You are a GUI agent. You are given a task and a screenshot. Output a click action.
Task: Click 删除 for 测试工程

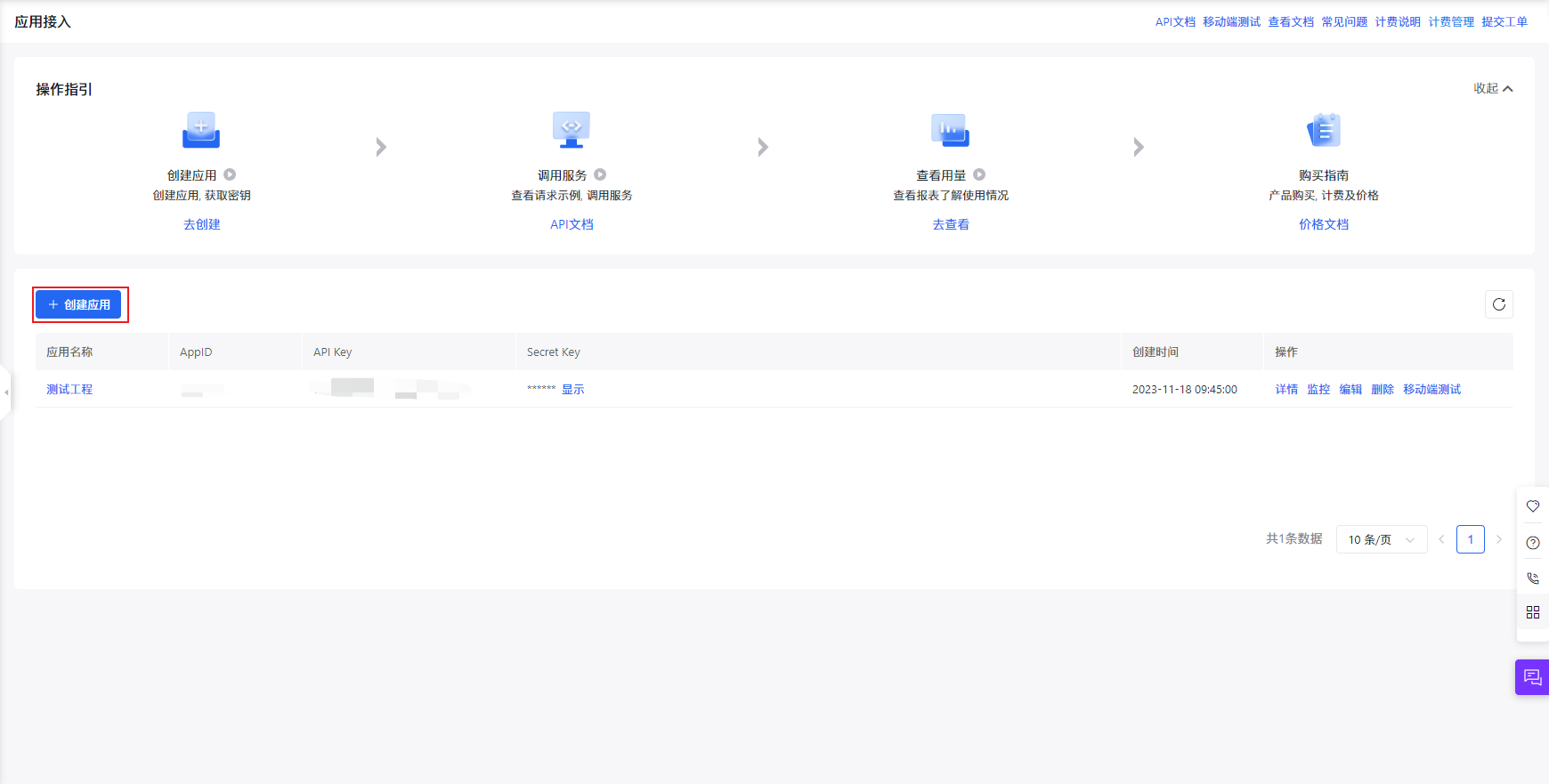click(x=1383, y=389)
